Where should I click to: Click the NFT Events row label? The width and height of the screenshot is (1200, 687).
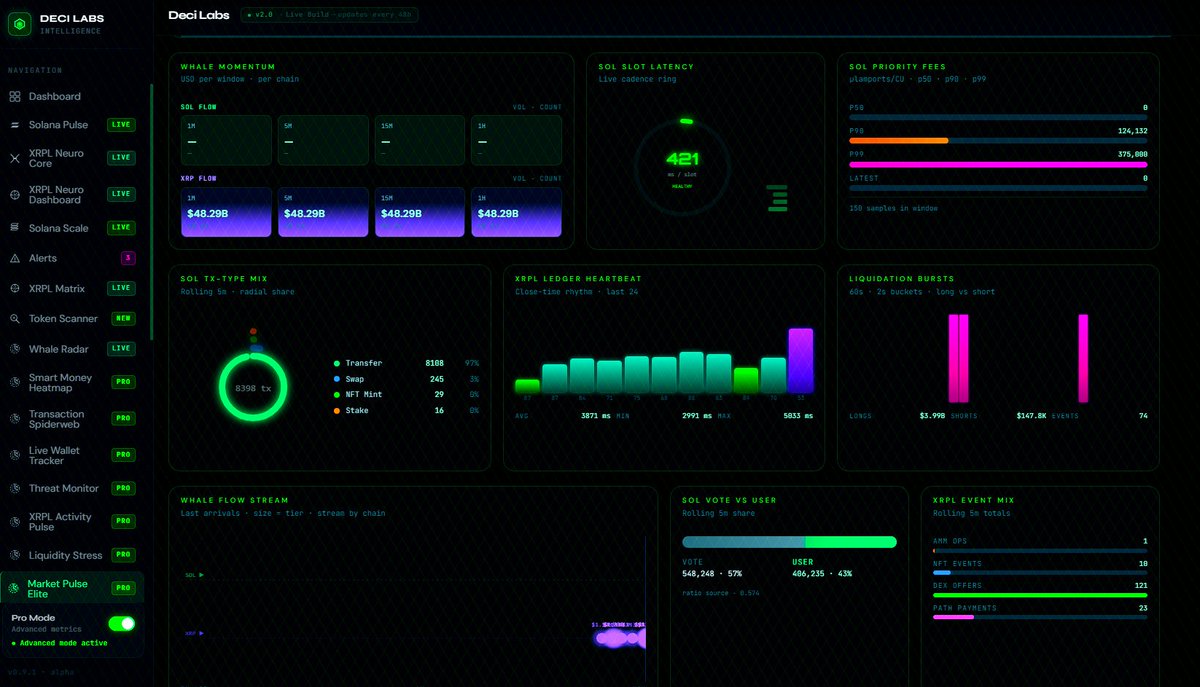point(956,564)
